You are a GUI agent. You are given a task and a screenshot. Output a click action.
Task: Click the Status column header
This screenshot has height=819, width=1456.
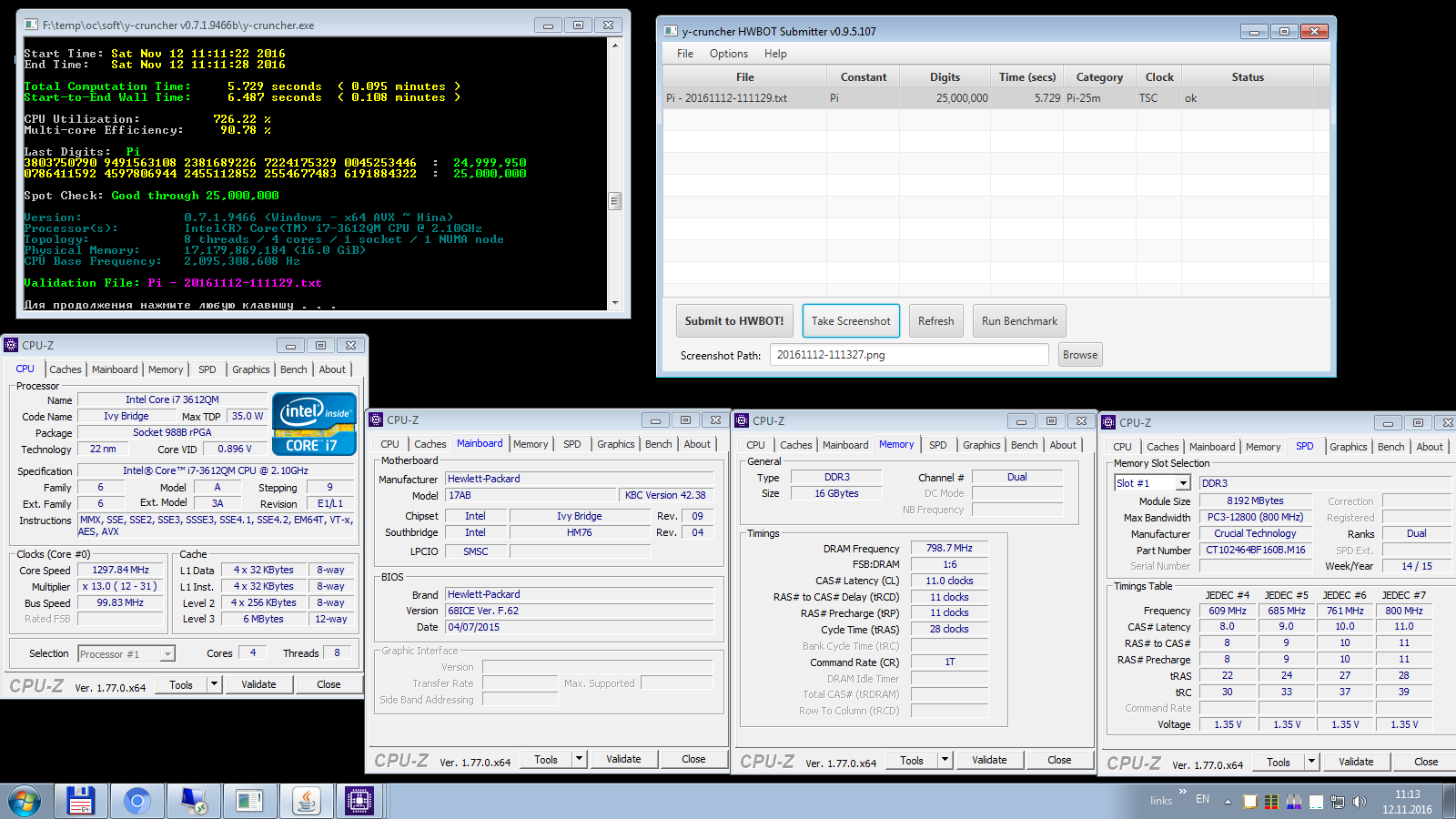(1248, 77)
